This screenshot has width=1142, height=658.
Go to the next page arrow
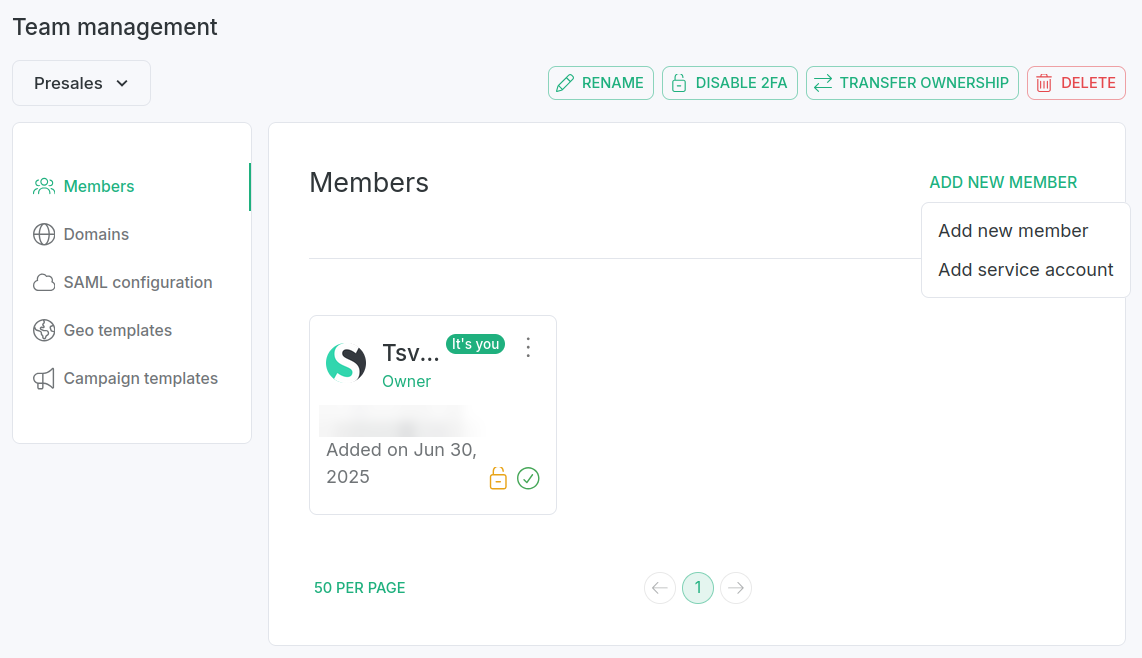pyautogui.click(x=736, y=588)
